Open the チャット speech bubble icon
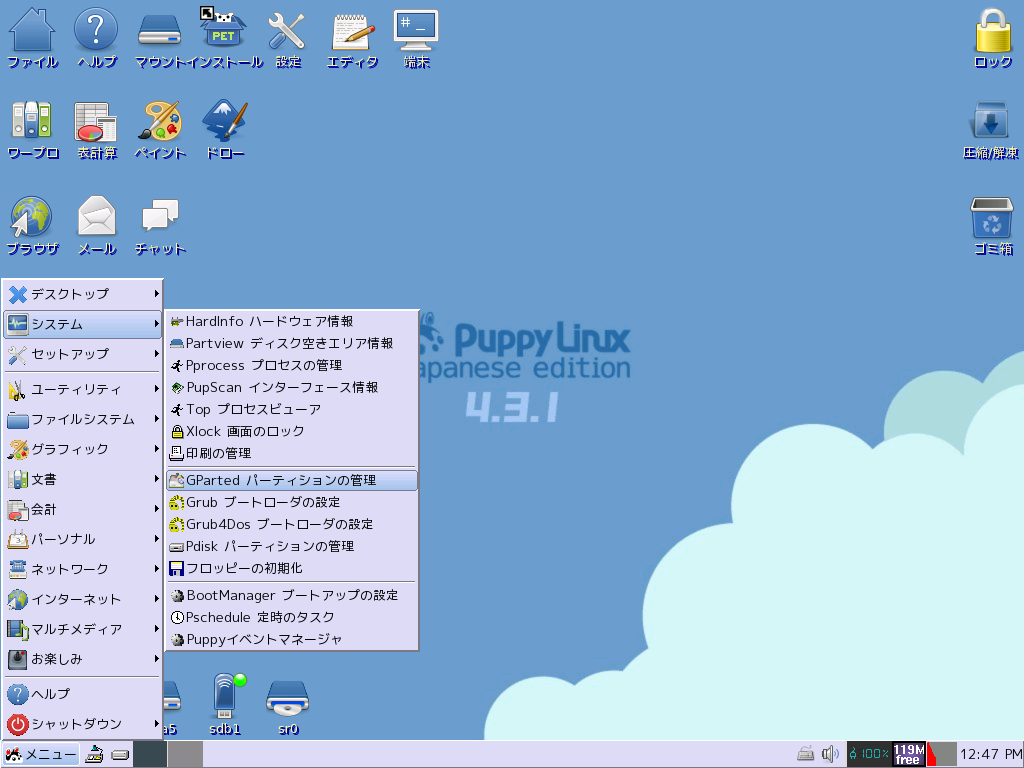Image resolution: width=1024 pixels, height=768 pixels. pos(160,216)
